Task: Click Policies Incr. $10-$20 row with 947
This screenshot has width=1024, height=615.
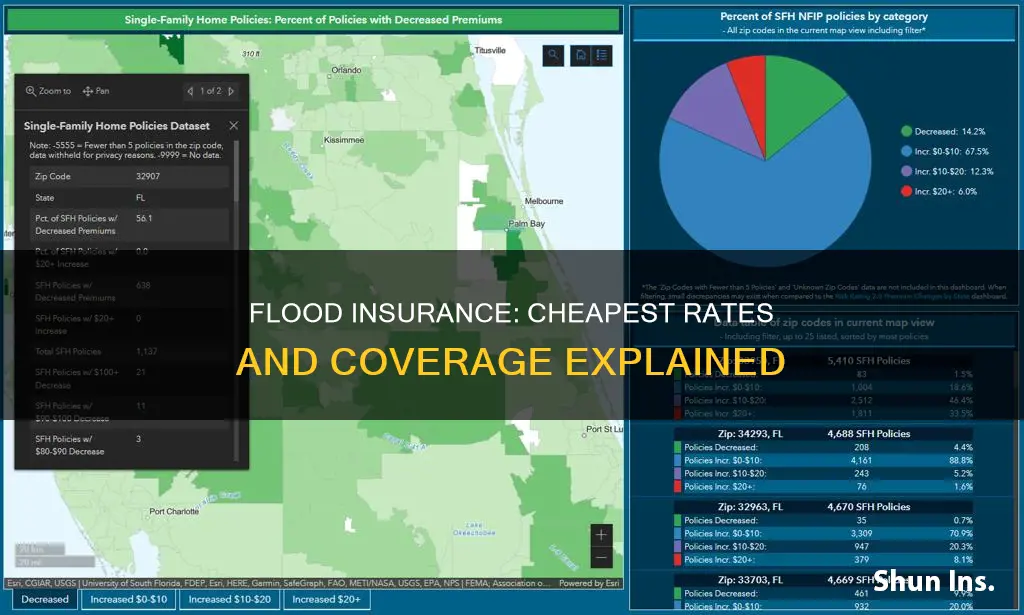Action: [x=824, y=546]
